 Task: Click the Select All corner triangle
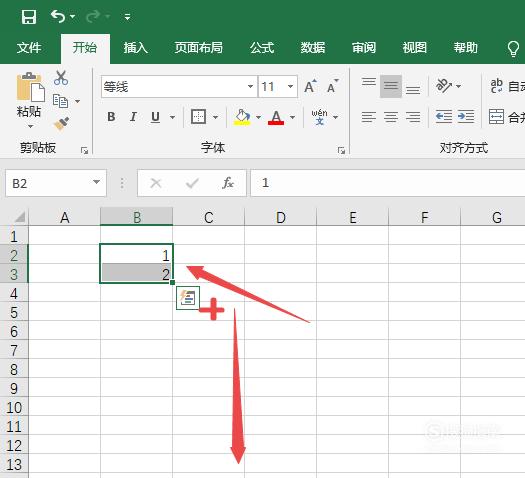coord(20,217)
